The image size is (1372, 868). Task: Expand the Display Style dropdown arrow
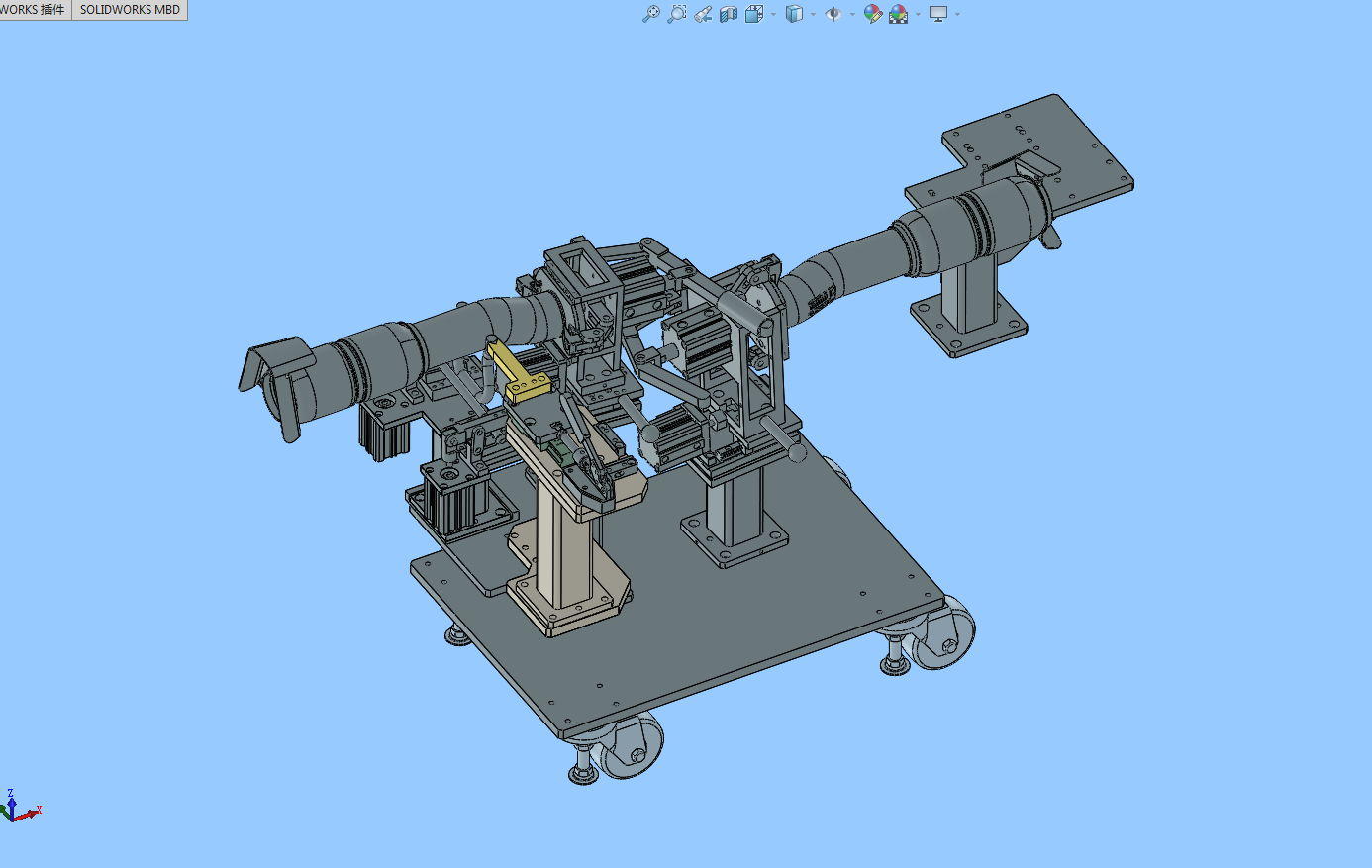pyautogui.click(x=813, y=14)
